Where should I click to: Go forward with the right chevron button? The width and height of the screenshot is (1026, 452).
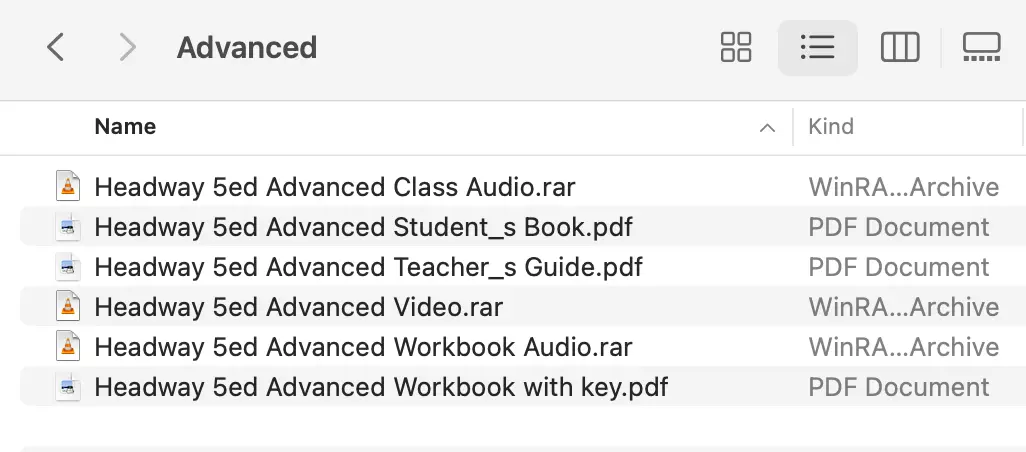[x=127, y=48]
